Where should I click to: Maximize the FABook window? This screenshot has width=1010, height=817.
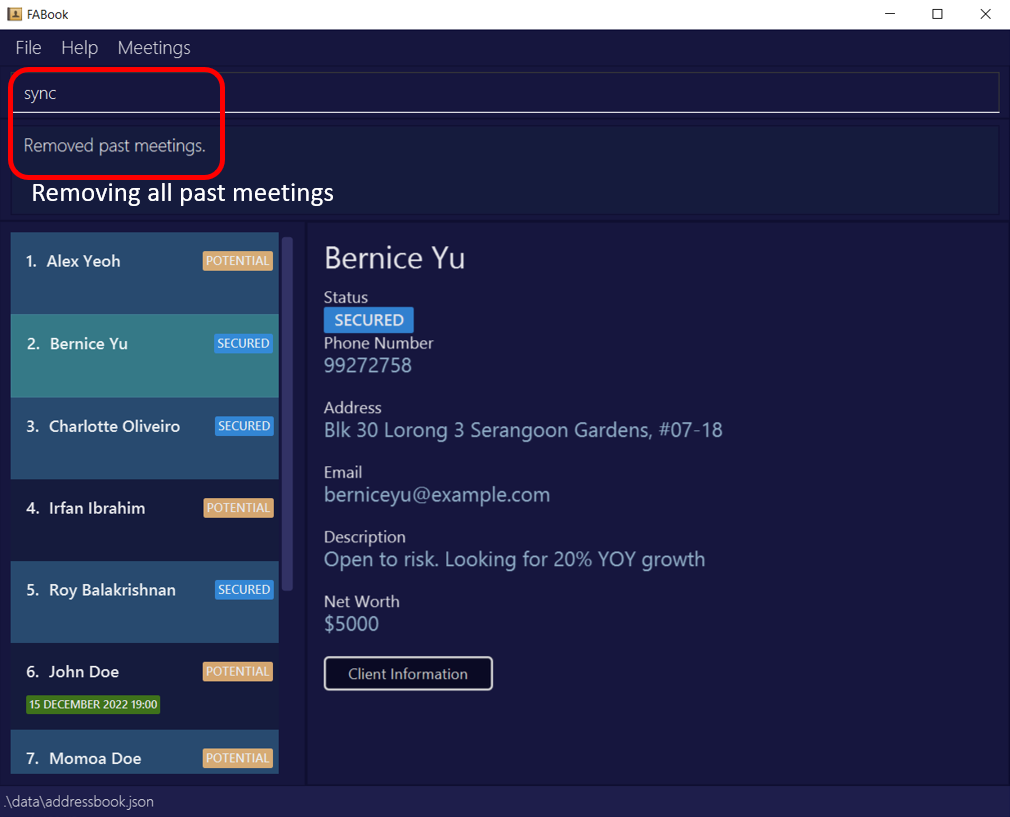coord(937,14)
